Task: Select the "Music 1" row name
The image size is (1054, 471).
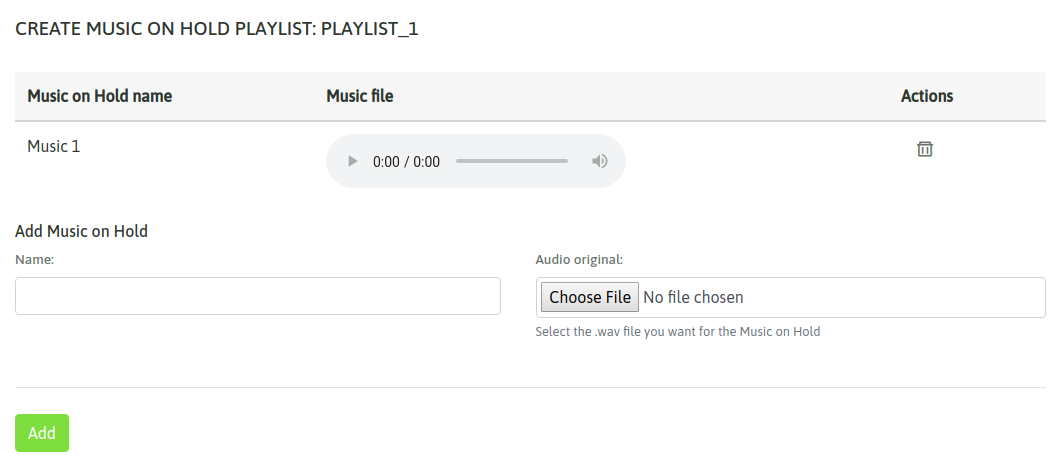Action: pos(54,146)
